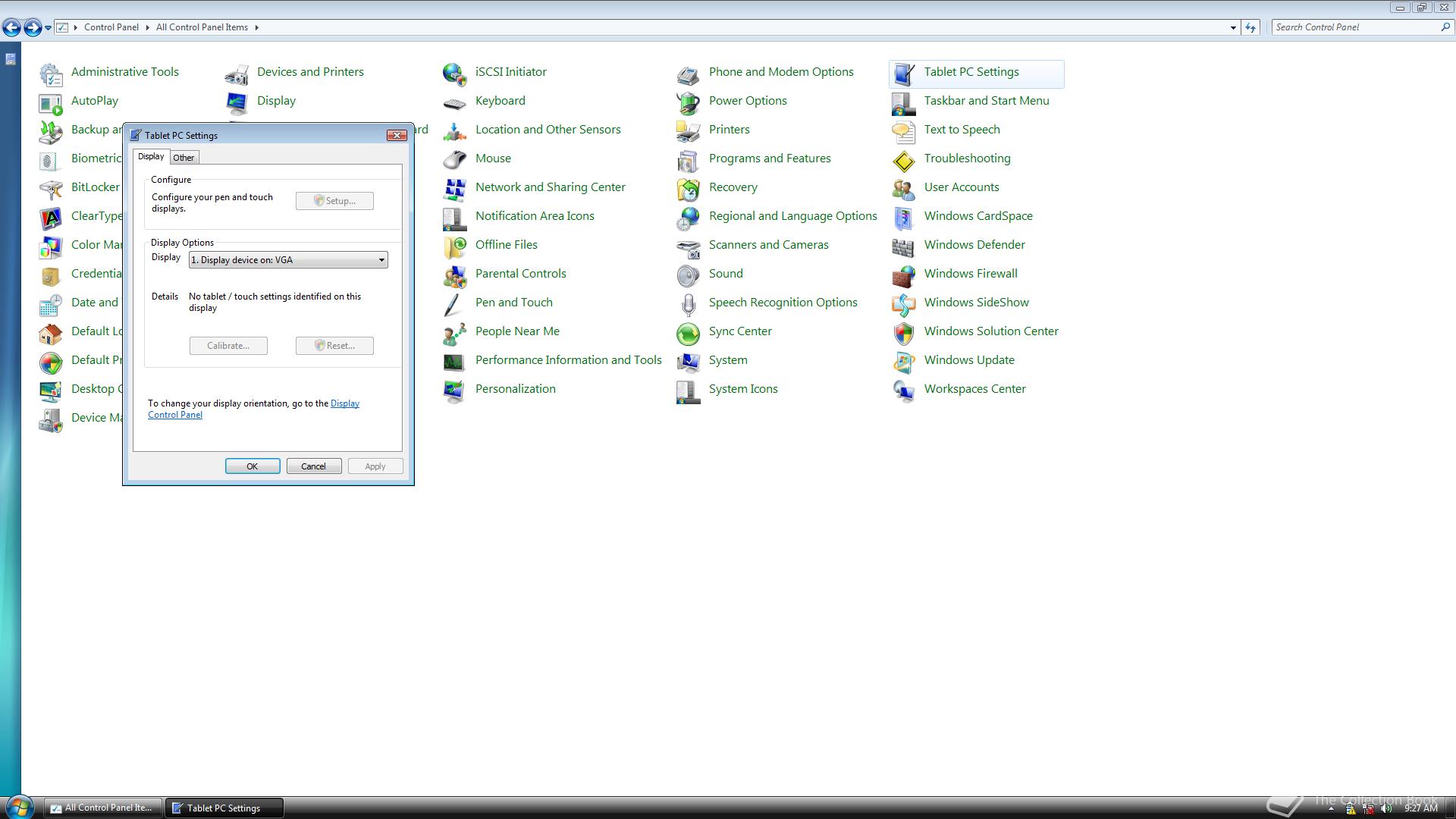Click the Troubleshooting icon

pos(904,160)
